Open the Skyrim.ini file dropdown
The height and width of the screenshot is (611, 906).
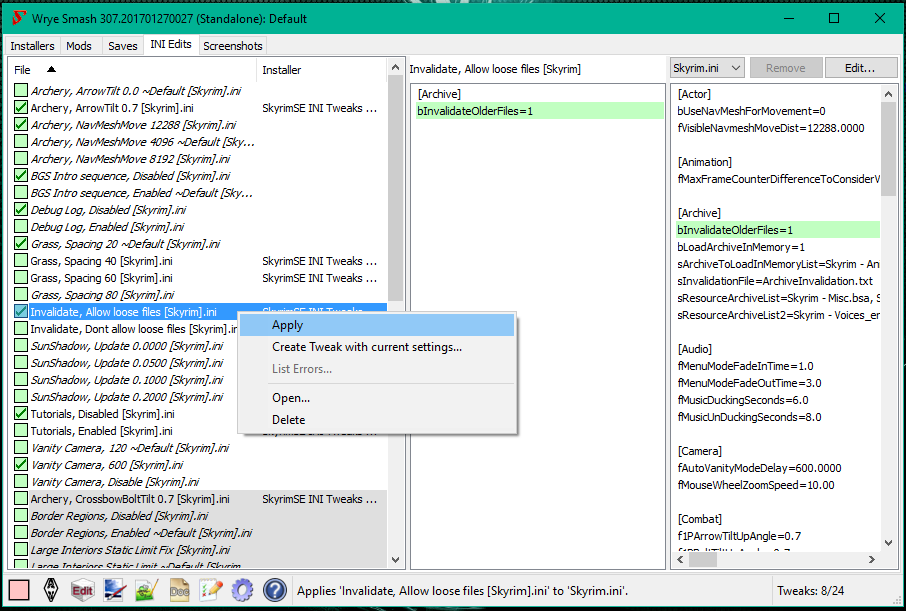[x=707, y=68]
